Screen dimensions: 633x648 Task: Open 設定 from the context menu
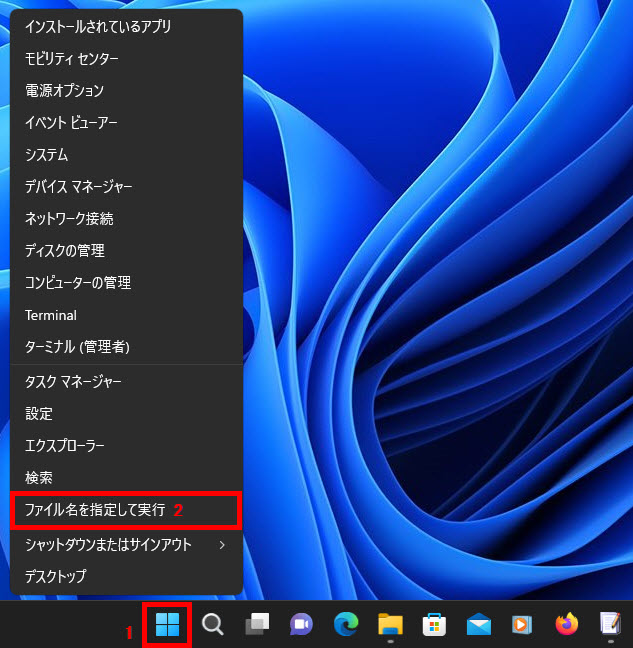point(39,414)
